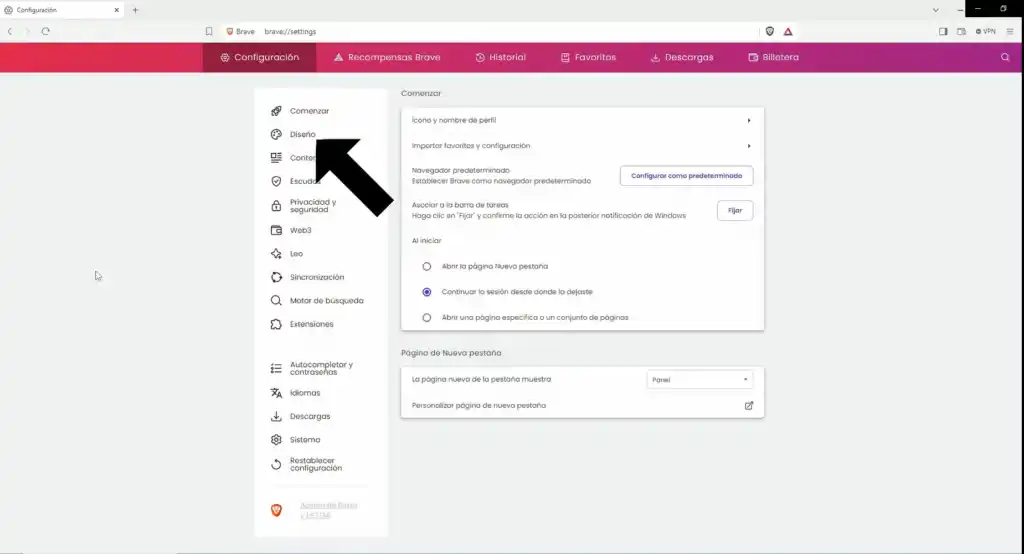Open the tab search chevron
Image resolution: width=1024 pixels, height=554 pixels.
coord(935,10)
